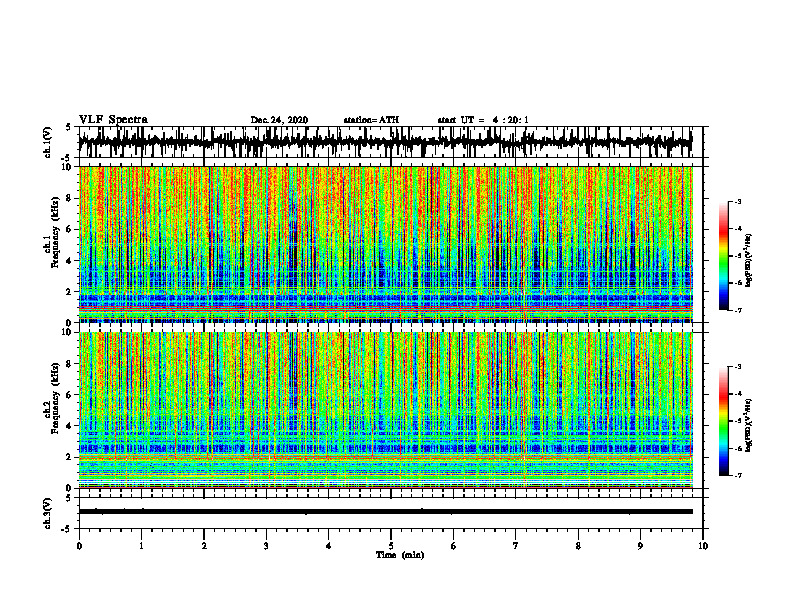Click the time axis tick label "5"
Screen dimensions: 792x612
coord(391,546)
